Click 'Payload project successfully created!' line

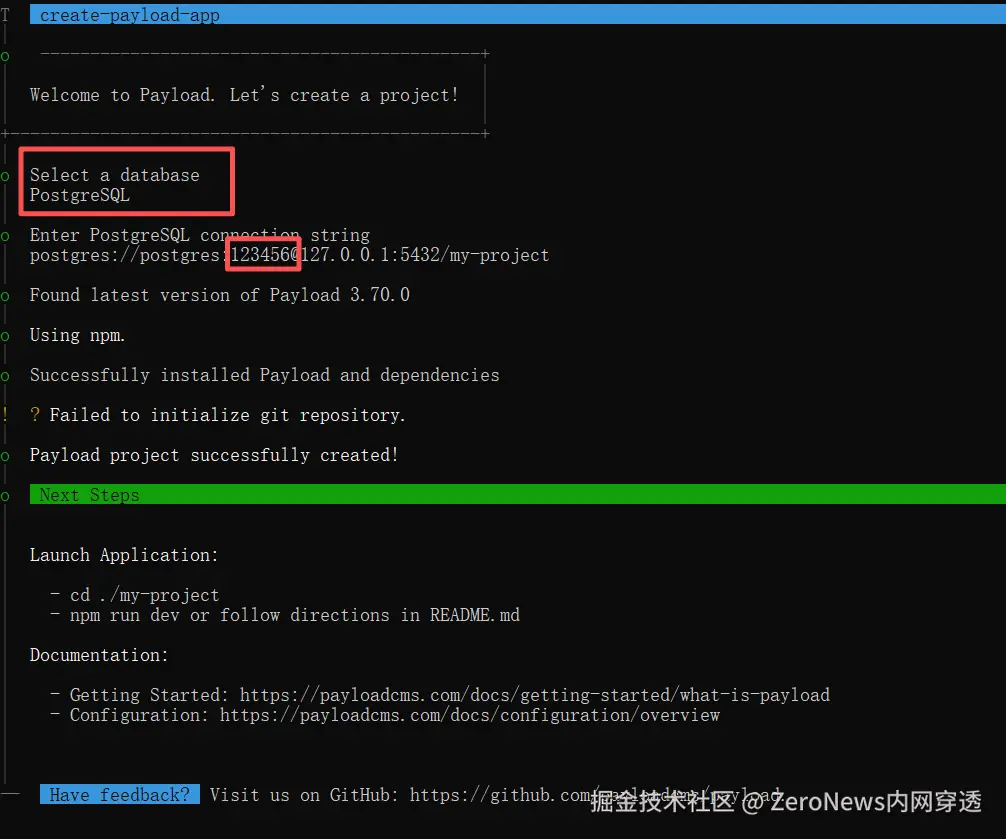point(214,455)
